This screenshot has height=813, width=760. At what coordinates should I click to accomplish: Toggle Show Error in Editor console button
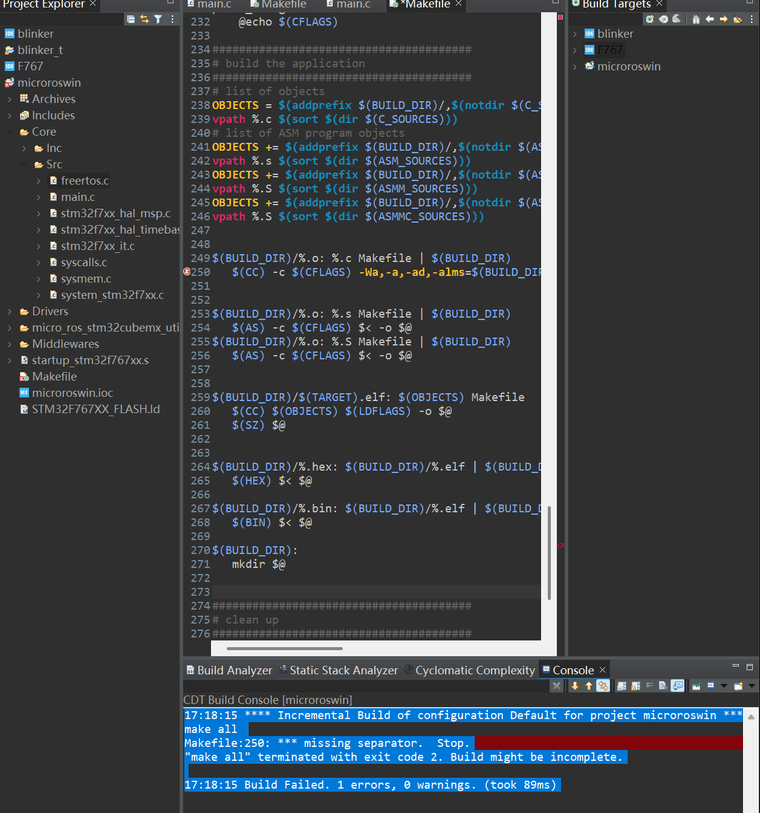(x=602, y=686)
